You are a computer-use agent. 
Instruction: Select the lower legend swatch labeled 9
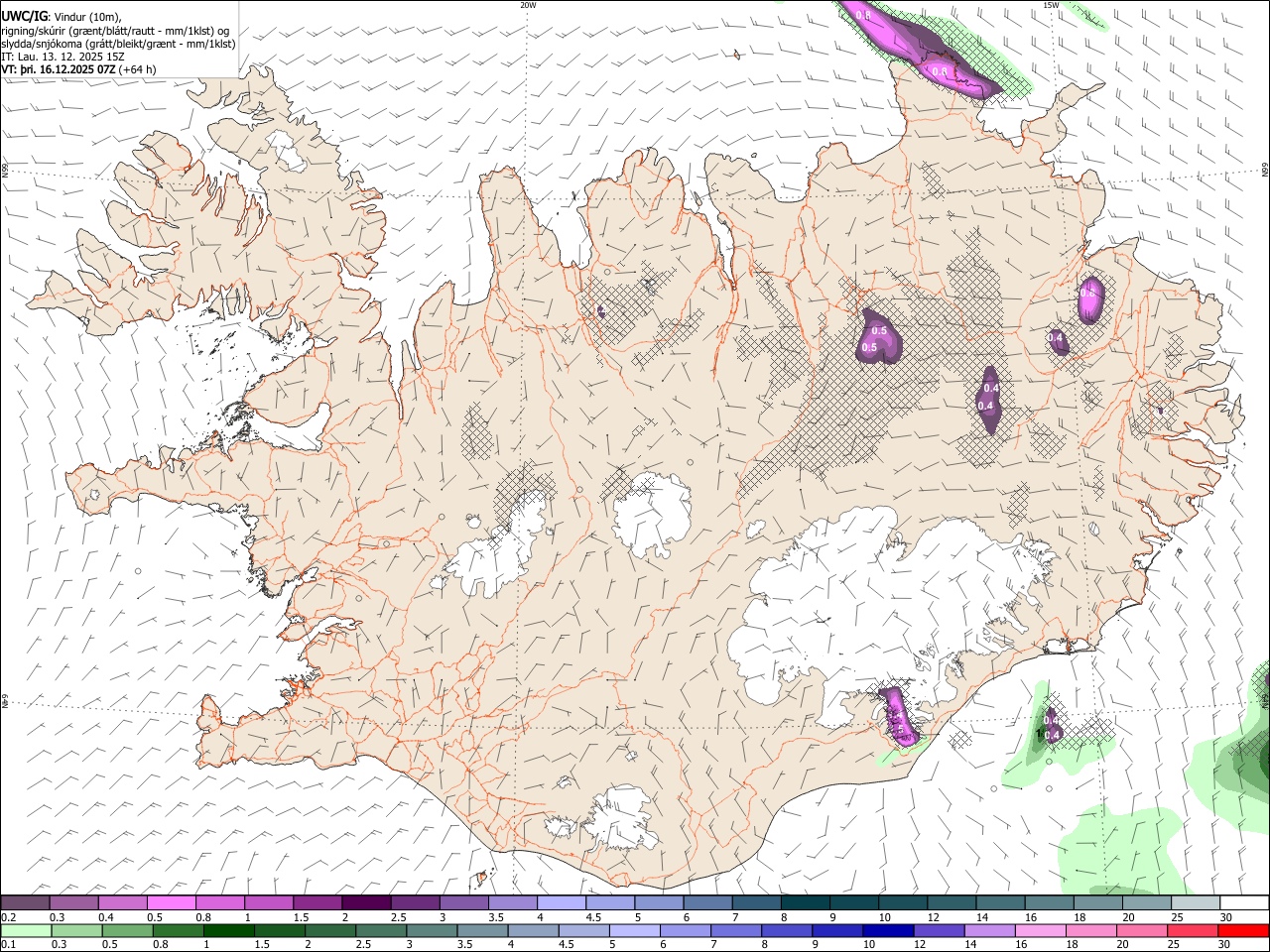click(x=837, y=930)
